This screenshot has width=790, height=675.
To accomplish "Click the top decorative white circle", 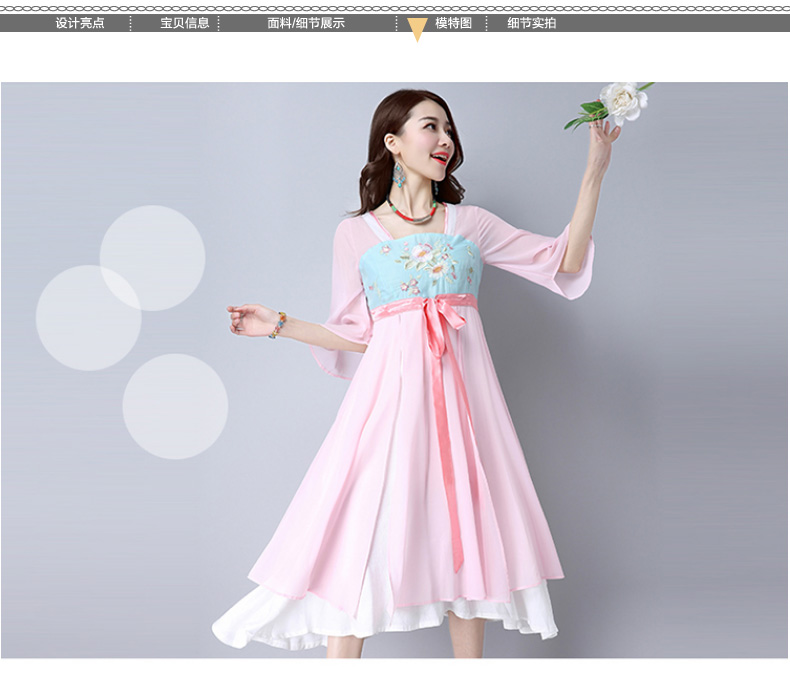I will click(x=152, y=257).
